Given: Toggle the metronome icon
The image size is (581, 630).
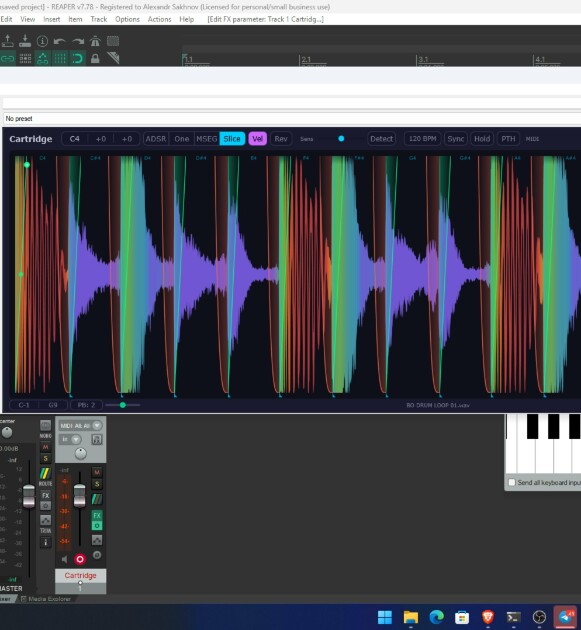Looking at the screenshot, I should (95, 41).
